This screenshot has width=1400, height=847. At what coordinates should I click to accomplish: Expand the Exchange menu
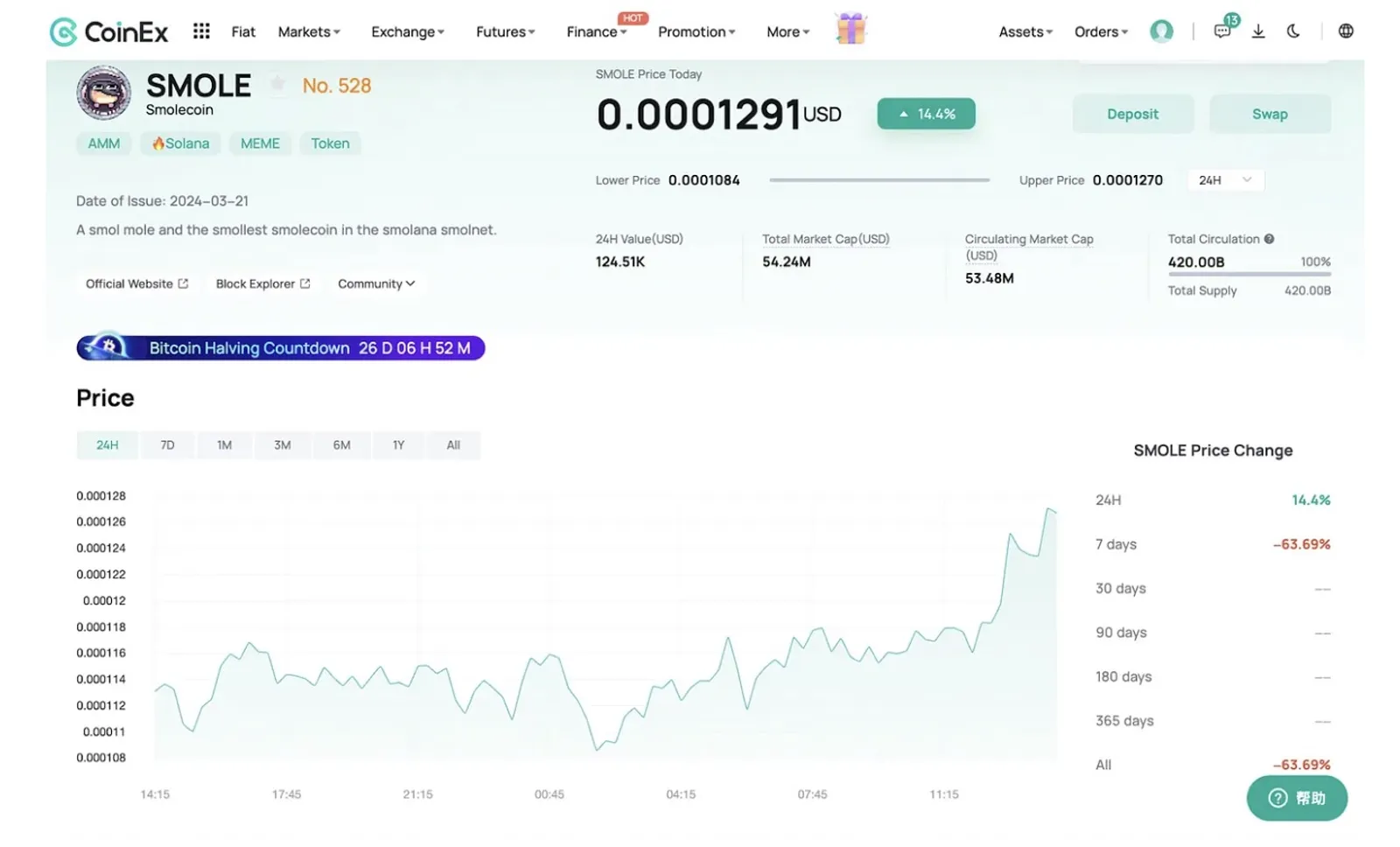408,31
